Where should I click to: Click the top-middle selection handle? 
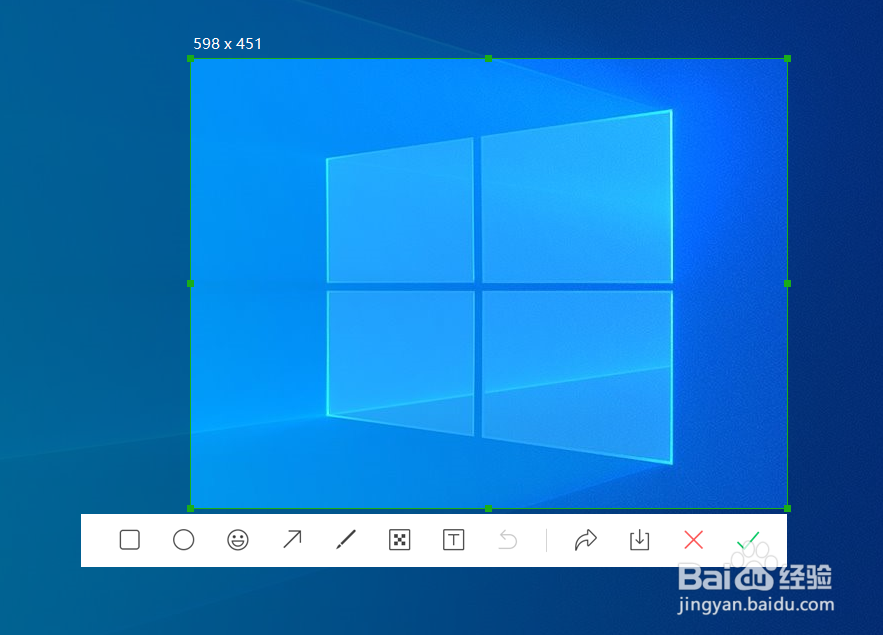(488, 59)
